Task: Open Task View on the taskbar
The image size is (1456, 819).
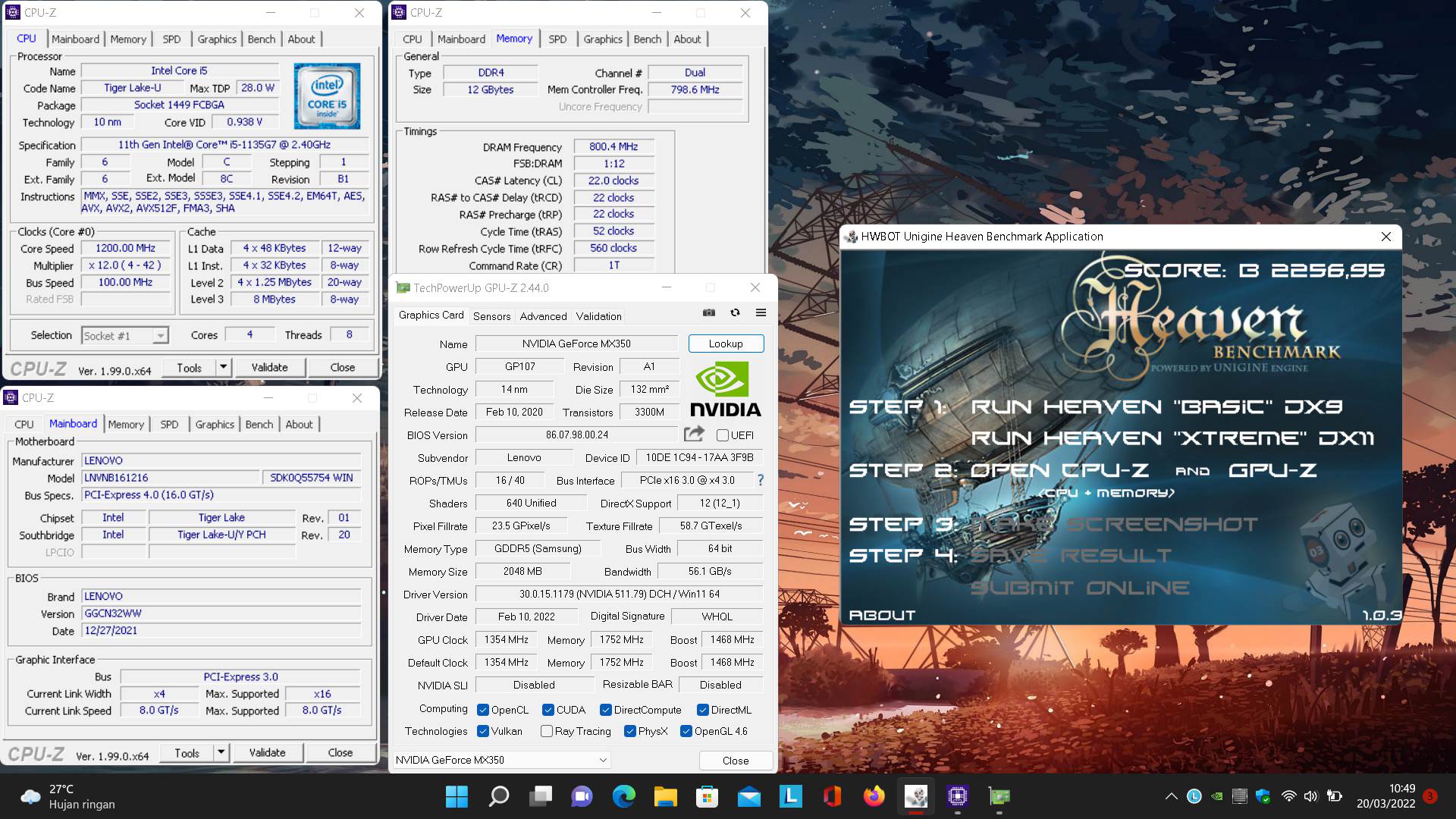Action: point(540,796)
